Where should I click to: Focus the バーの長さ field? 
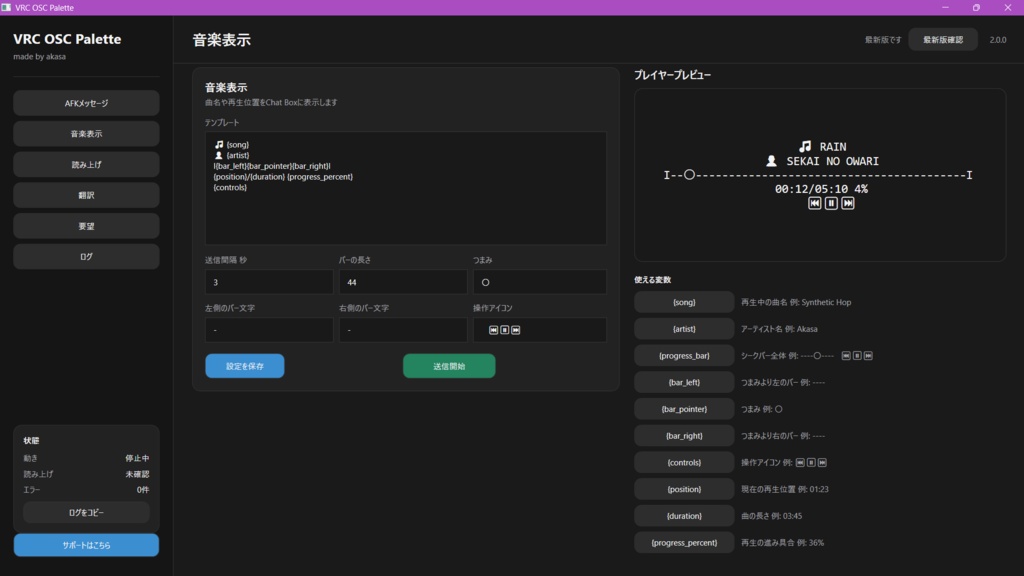[403, 282]
